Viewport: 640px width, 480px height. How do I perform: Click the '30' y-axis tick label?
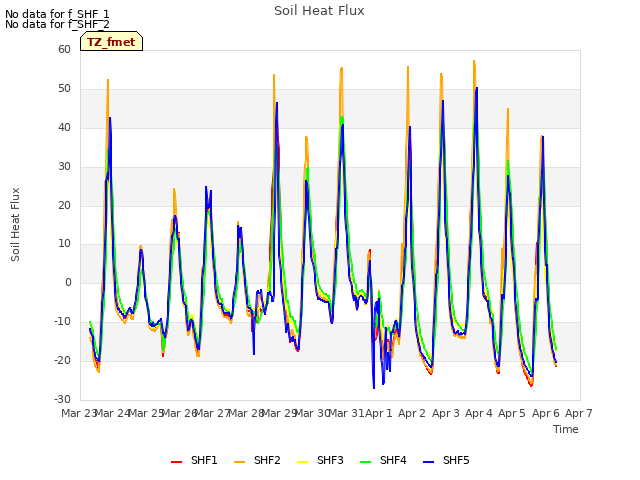[x=64, y=167]
